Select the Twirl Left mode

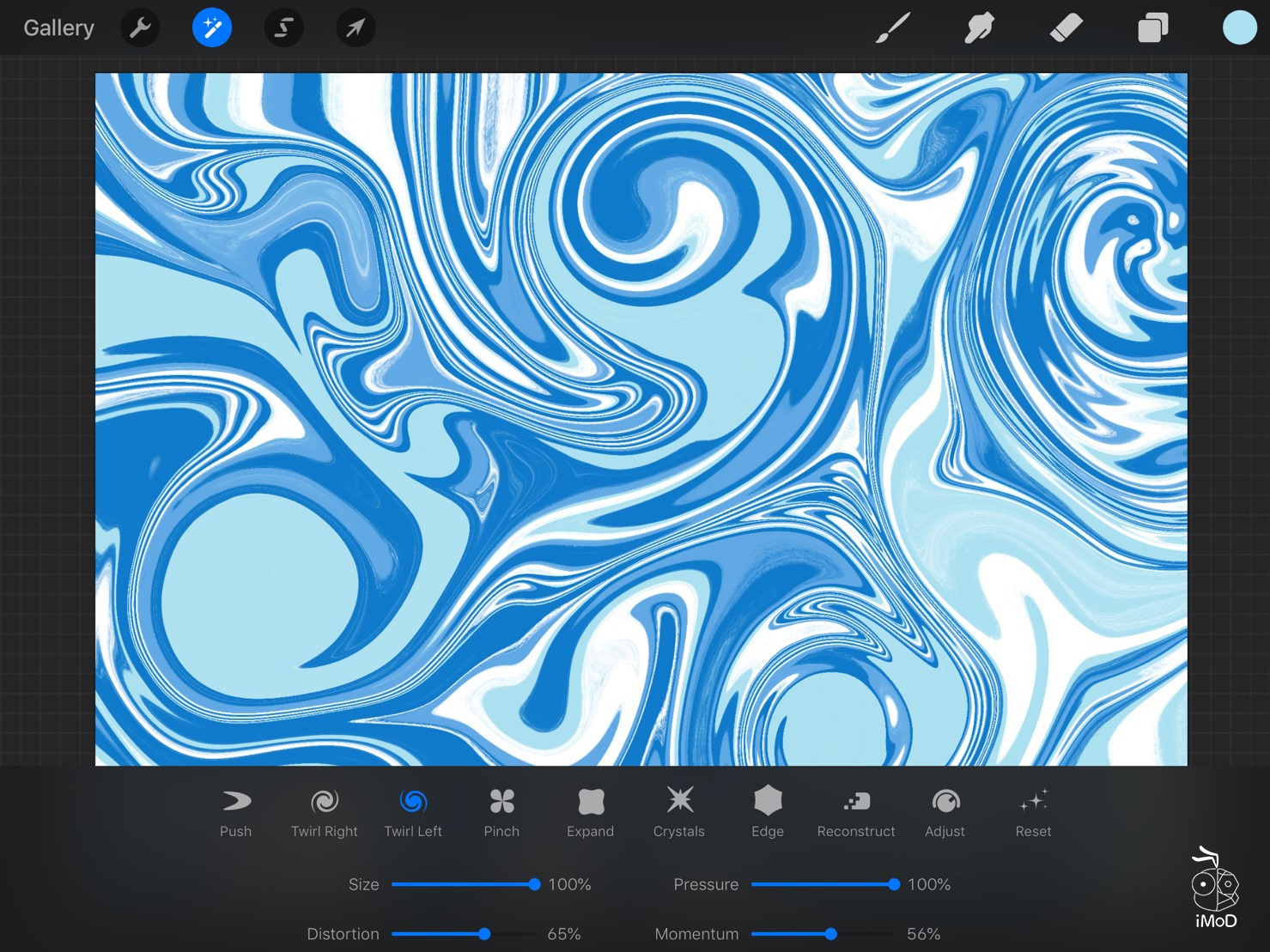click(x=413, y=812)
